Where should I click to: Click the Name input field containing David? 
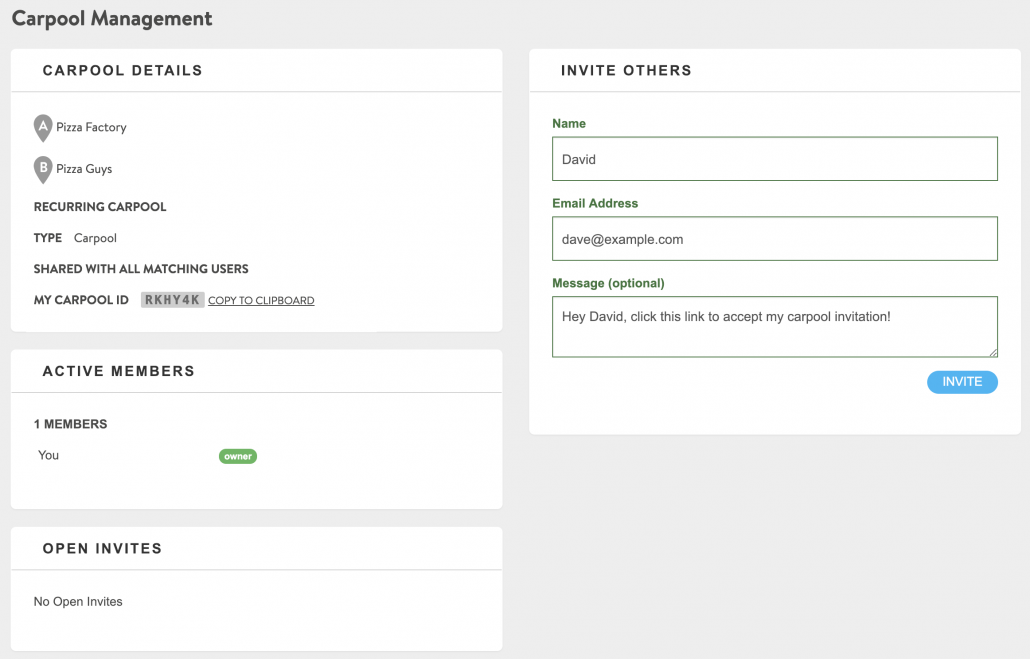[x=774, y=159]
